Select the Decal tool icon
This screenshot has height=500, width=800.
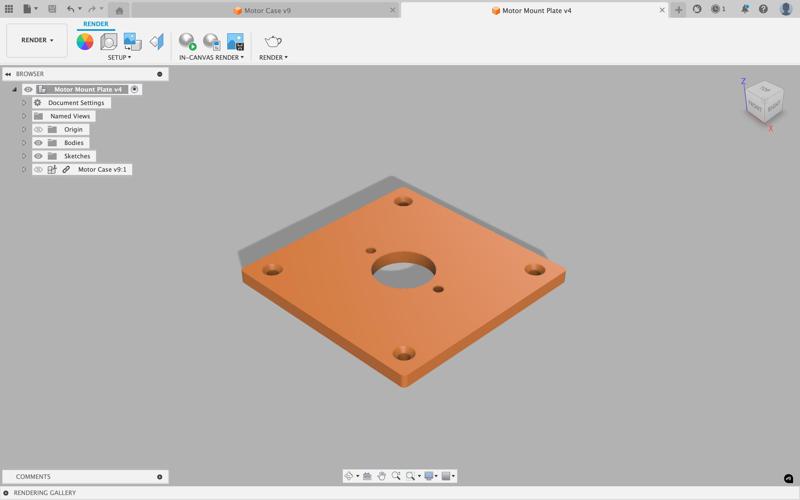click(133, 42)
